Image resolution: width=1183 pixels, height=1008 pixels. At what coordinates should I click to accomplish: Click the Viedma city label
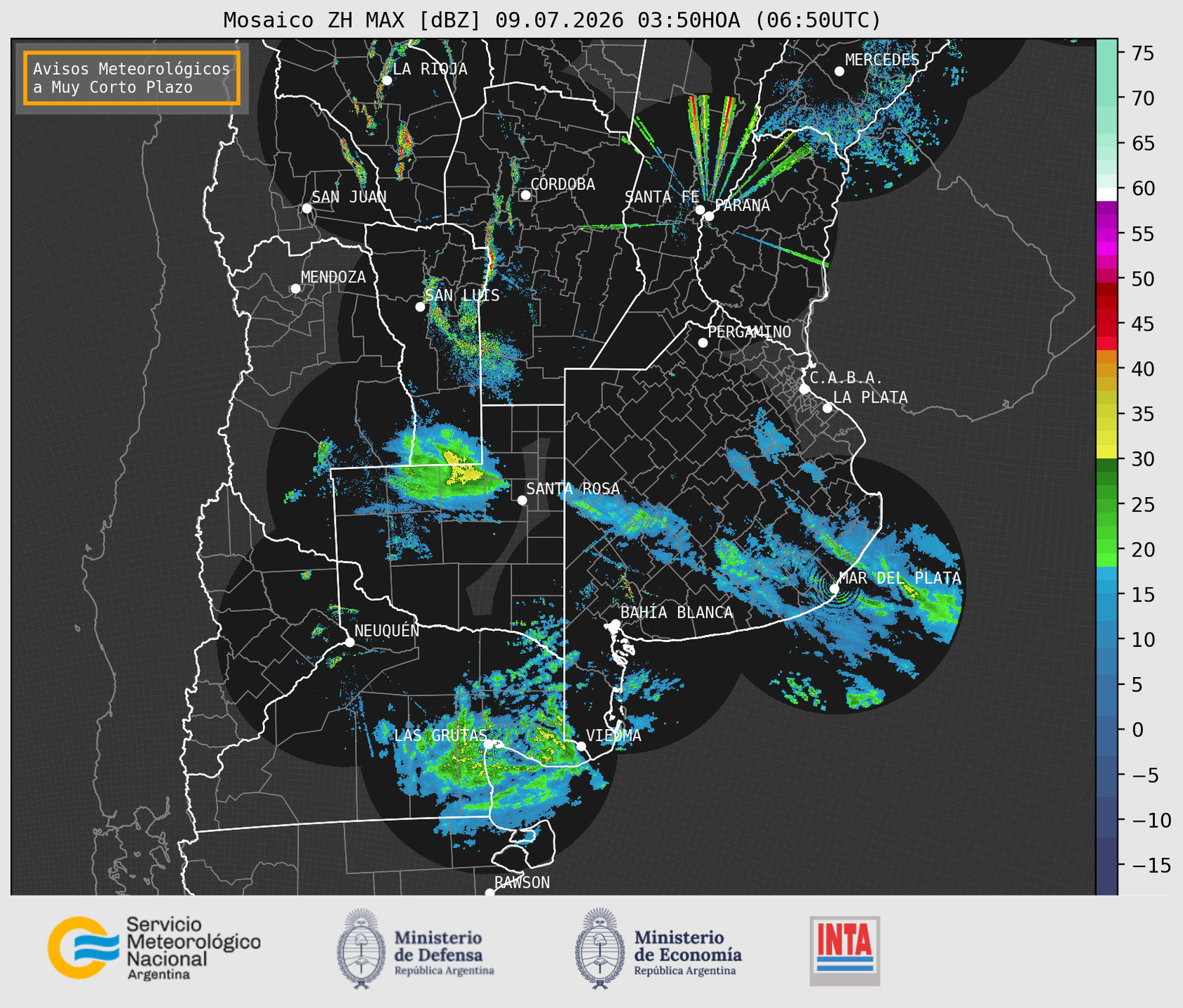point(614,735)
